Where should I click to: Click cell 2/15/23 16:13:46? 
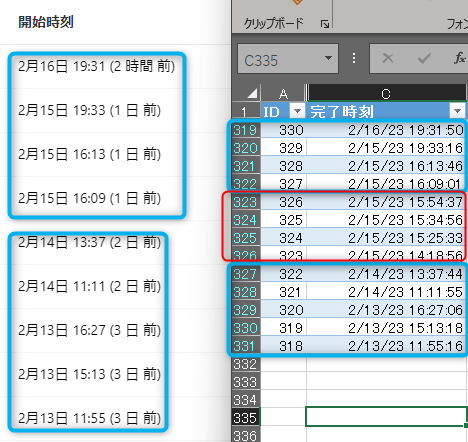pos(386,166)
